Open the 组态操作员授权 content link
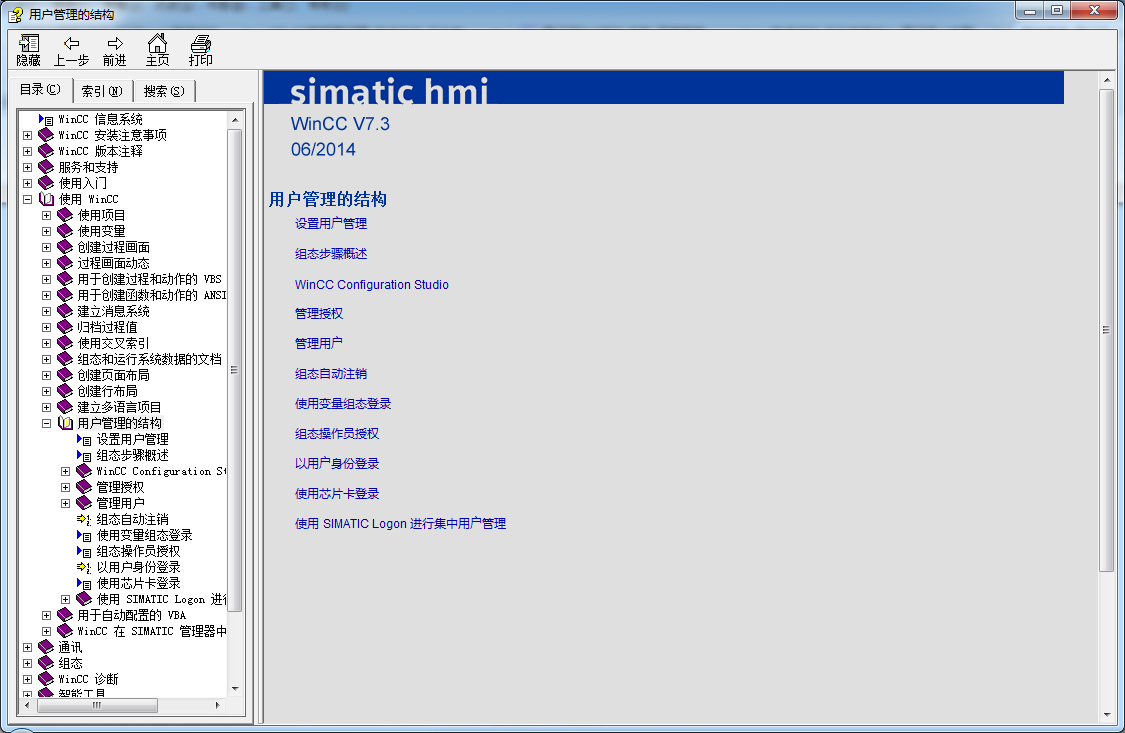The image size is (1125, 733). 336,434
